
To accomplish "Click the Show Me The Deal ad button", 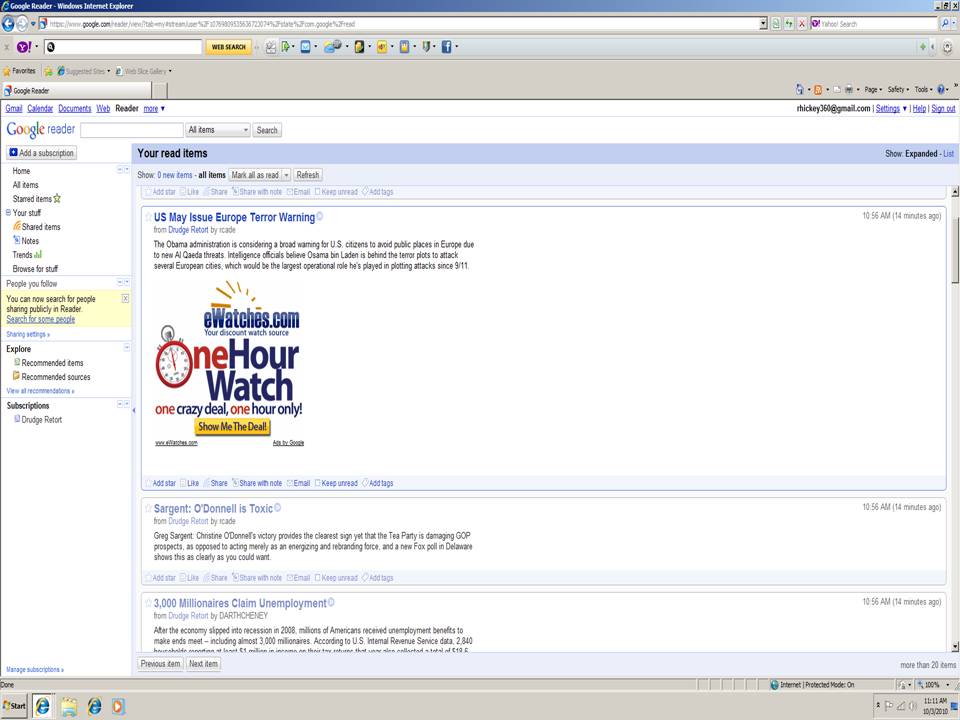I will point(232,427).
